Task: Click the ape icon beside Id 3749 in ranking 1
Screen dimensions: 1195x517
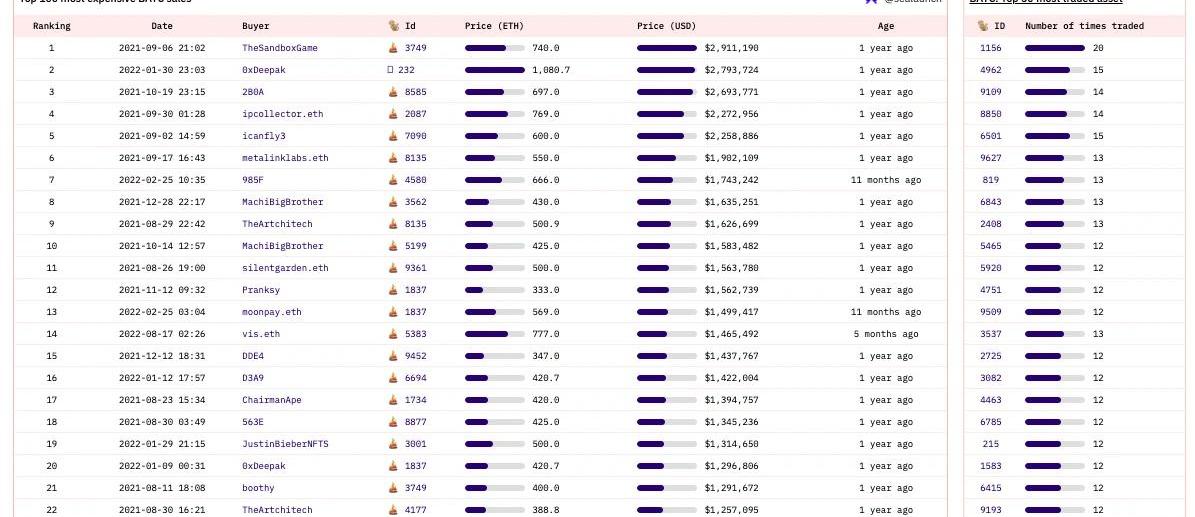Action: [393, 48]
